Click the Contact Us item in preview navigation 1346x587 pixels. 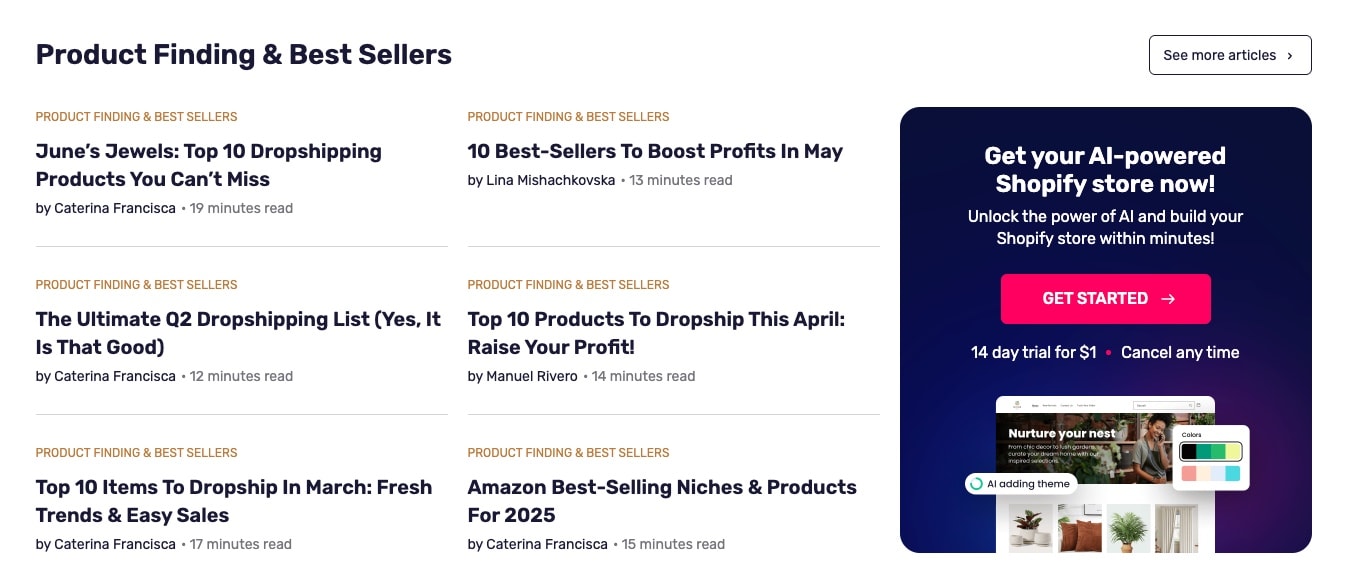pyautogui.click(x=1067, y=405)
